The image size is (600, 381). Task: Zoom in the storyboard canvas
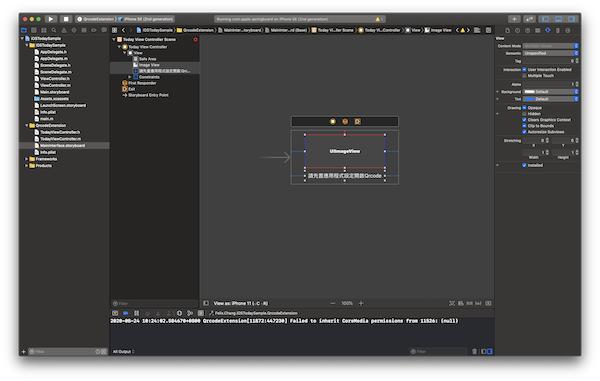coord(361,303)
